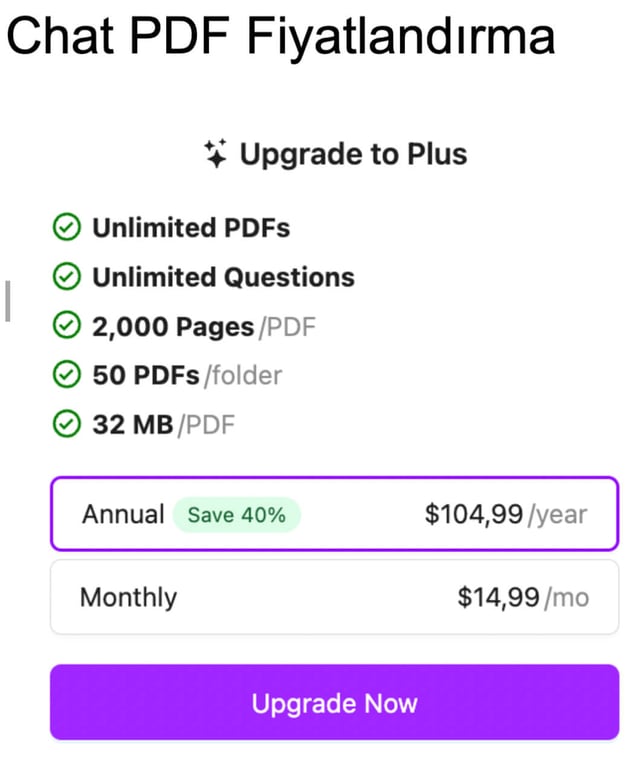
Task: Click the checkmark icon beside Unlimited Questions
Action: [66, 277]
